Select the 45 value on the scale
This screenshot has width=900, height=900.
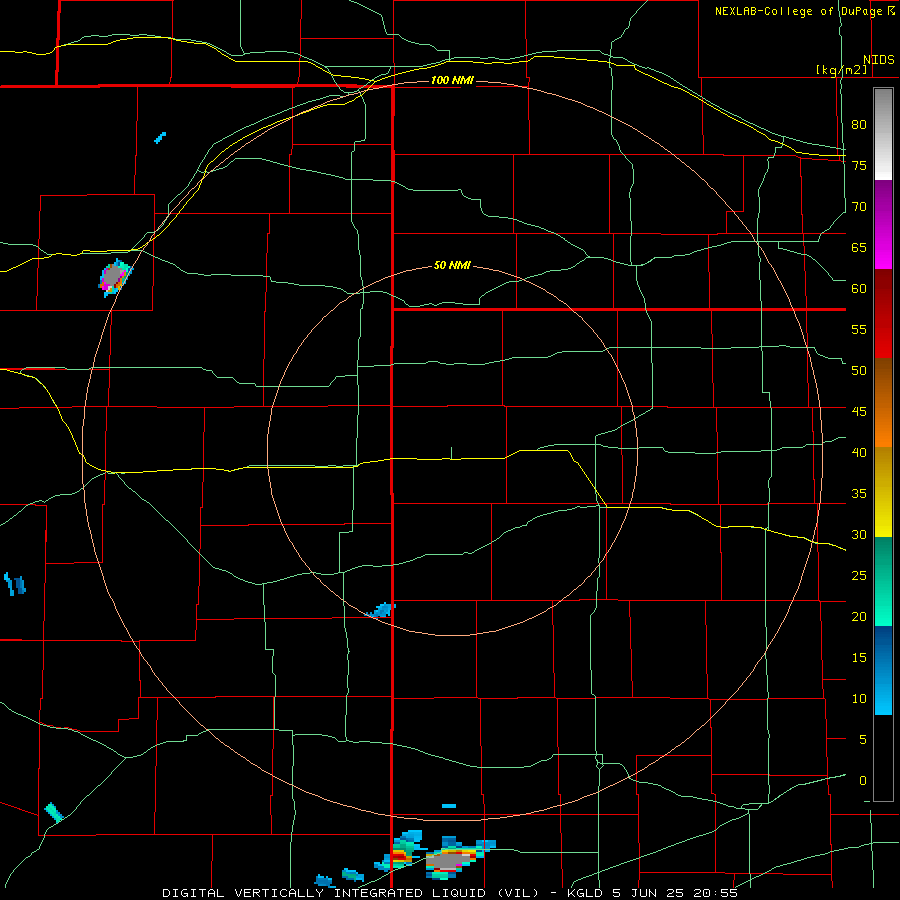click(859, 412)
